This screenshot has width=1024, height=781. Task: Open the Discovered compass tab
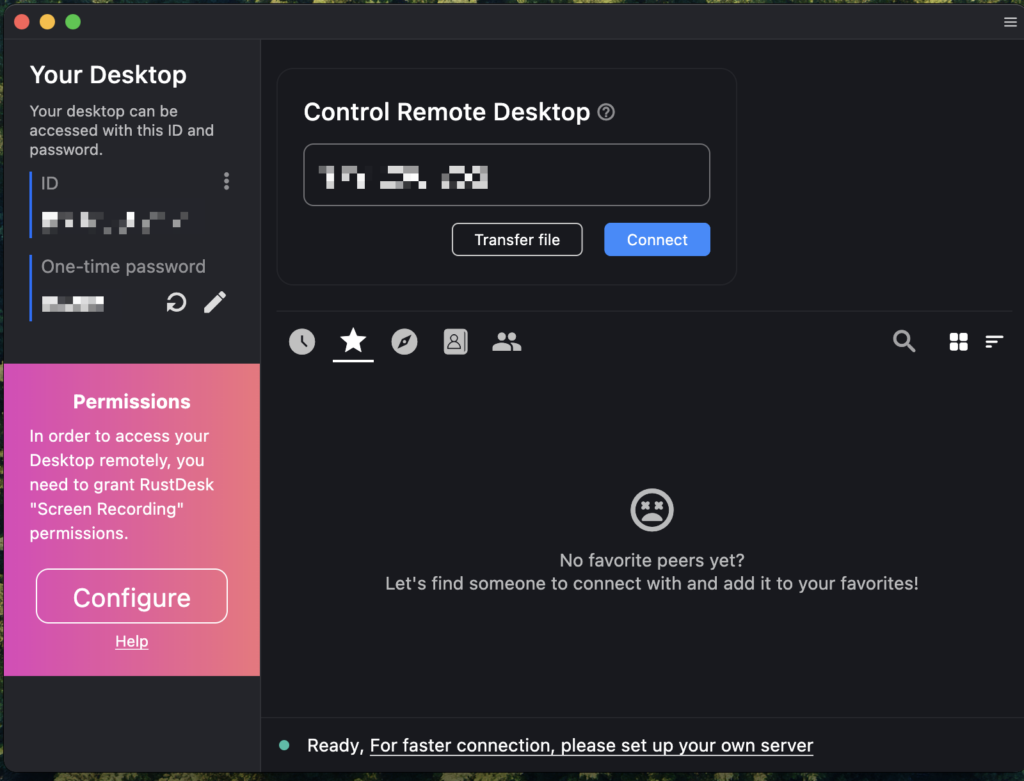[404, 342]
